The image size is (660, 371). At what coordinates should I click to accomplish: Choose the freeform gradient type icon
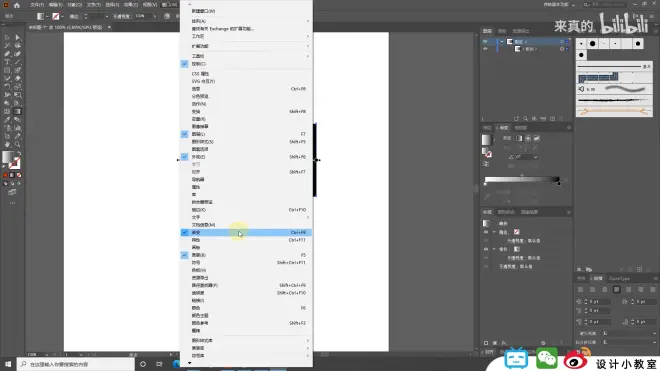[x=537, y=139]
